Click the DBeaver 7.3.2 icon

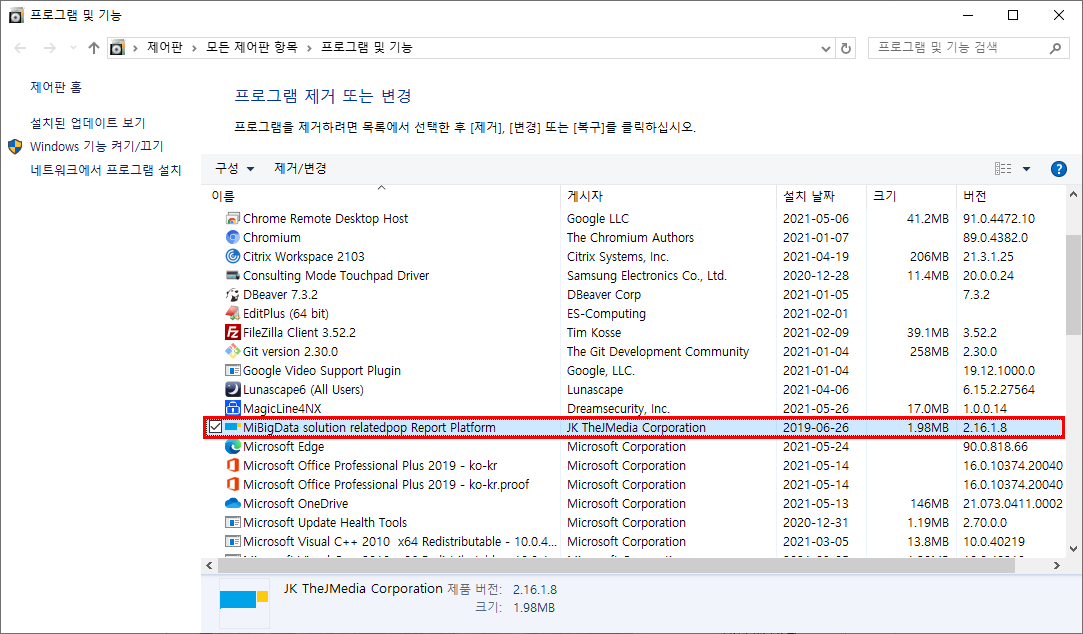pyautogui.click(x=233, y=294)
